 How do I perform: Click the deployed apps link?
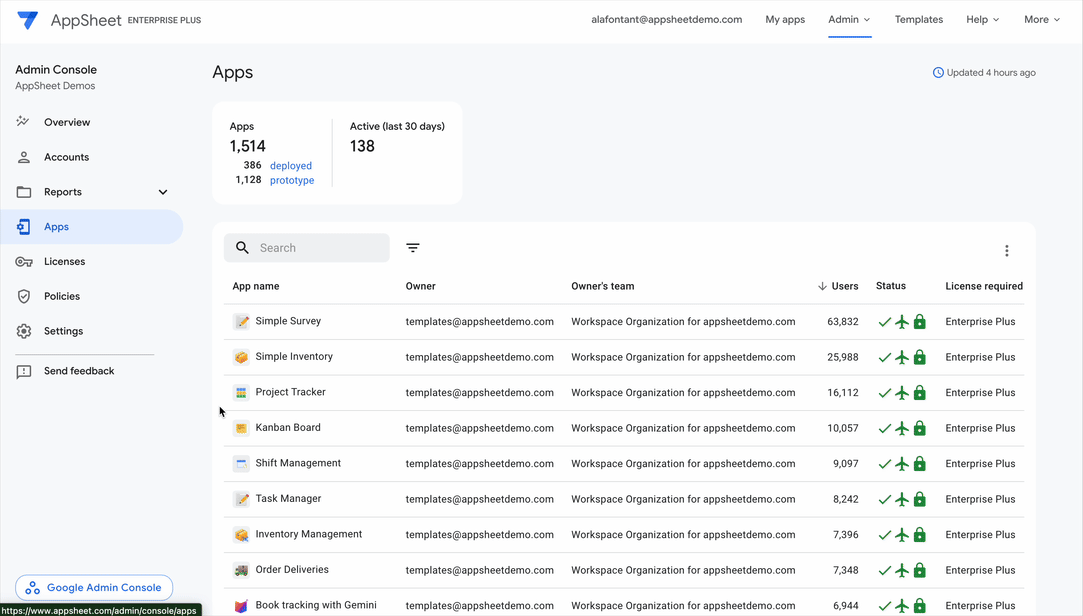291,166
